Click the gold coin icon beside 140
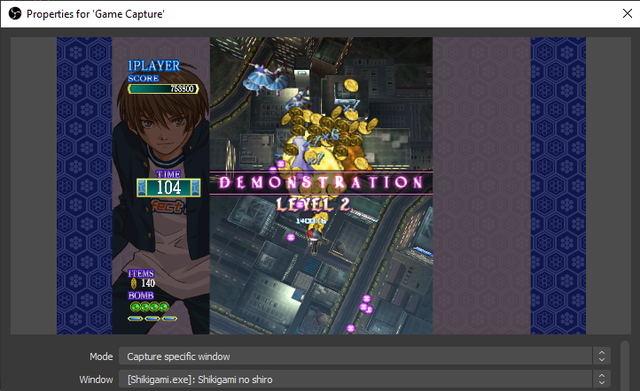Image resolution: width=640 pixels, height=391 pixels. (133, 283)
